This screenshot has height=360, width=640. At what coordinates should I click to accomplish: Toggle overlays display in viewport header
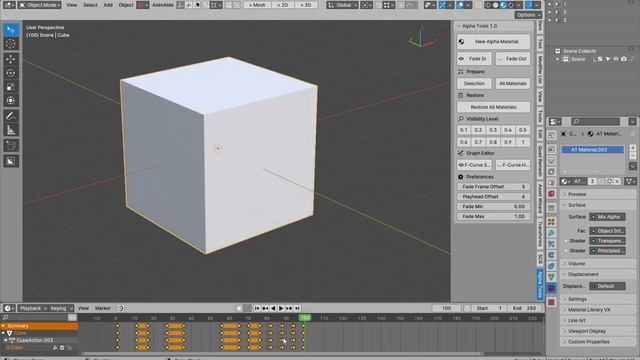(x=460, y=5)
